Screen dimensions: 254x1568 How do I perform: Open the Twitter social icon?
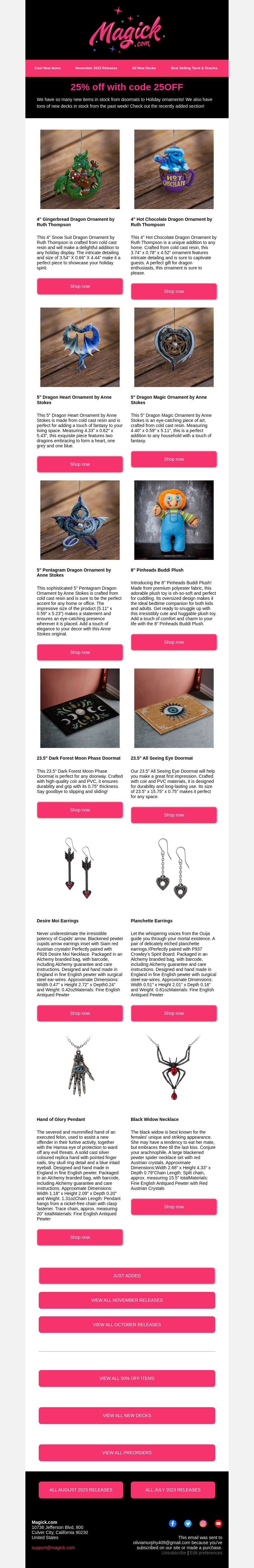(x=188, y=1523)
